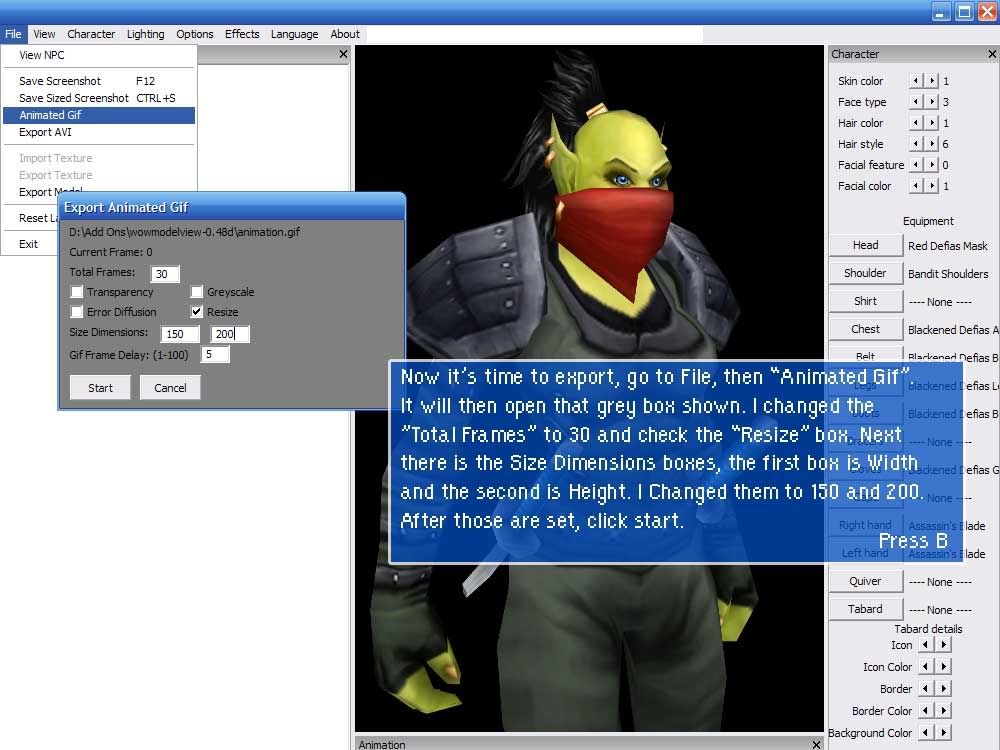Select Exit in the File menu
This screenshot has width=1000, height=750.
tap(29, 244)
